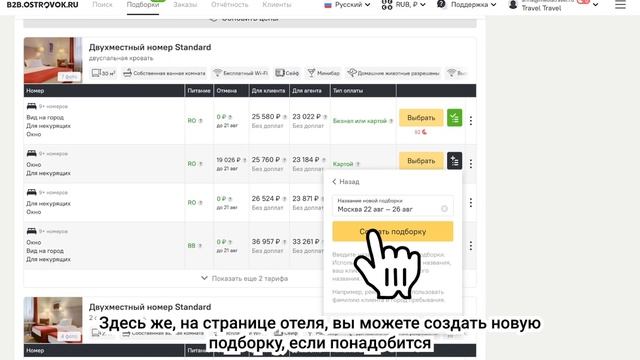The height and width of the screenshot is (360, 640).
Task: Click Назад in the selection popup
Action: (346, 182)
